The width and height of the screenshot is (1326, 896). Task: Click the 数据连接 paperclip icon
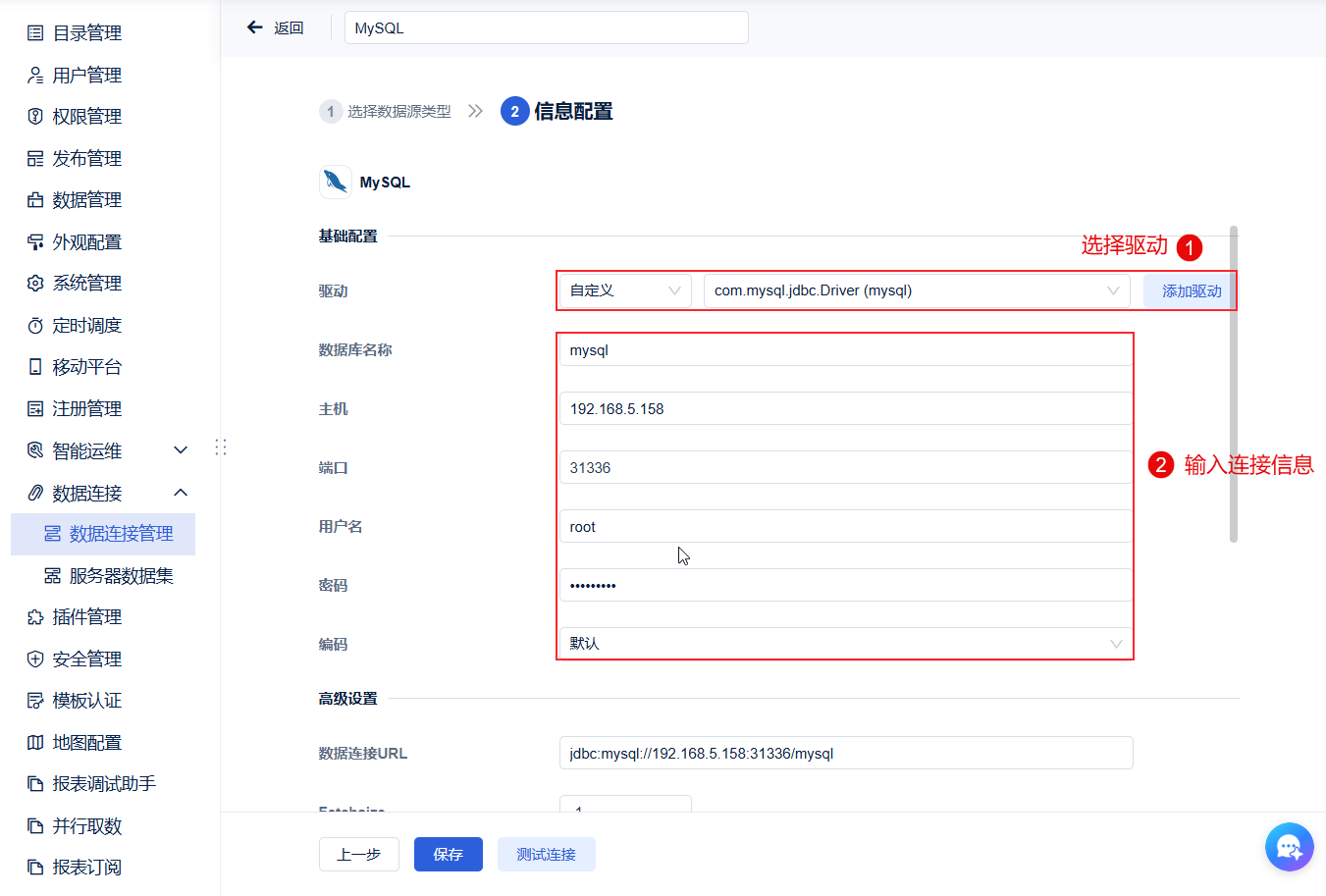[x=35, y=493]
